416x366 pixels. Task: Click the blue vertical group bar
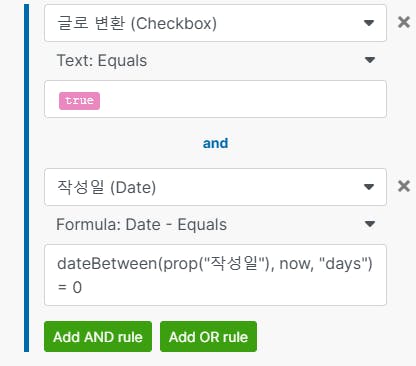[27, 178]
